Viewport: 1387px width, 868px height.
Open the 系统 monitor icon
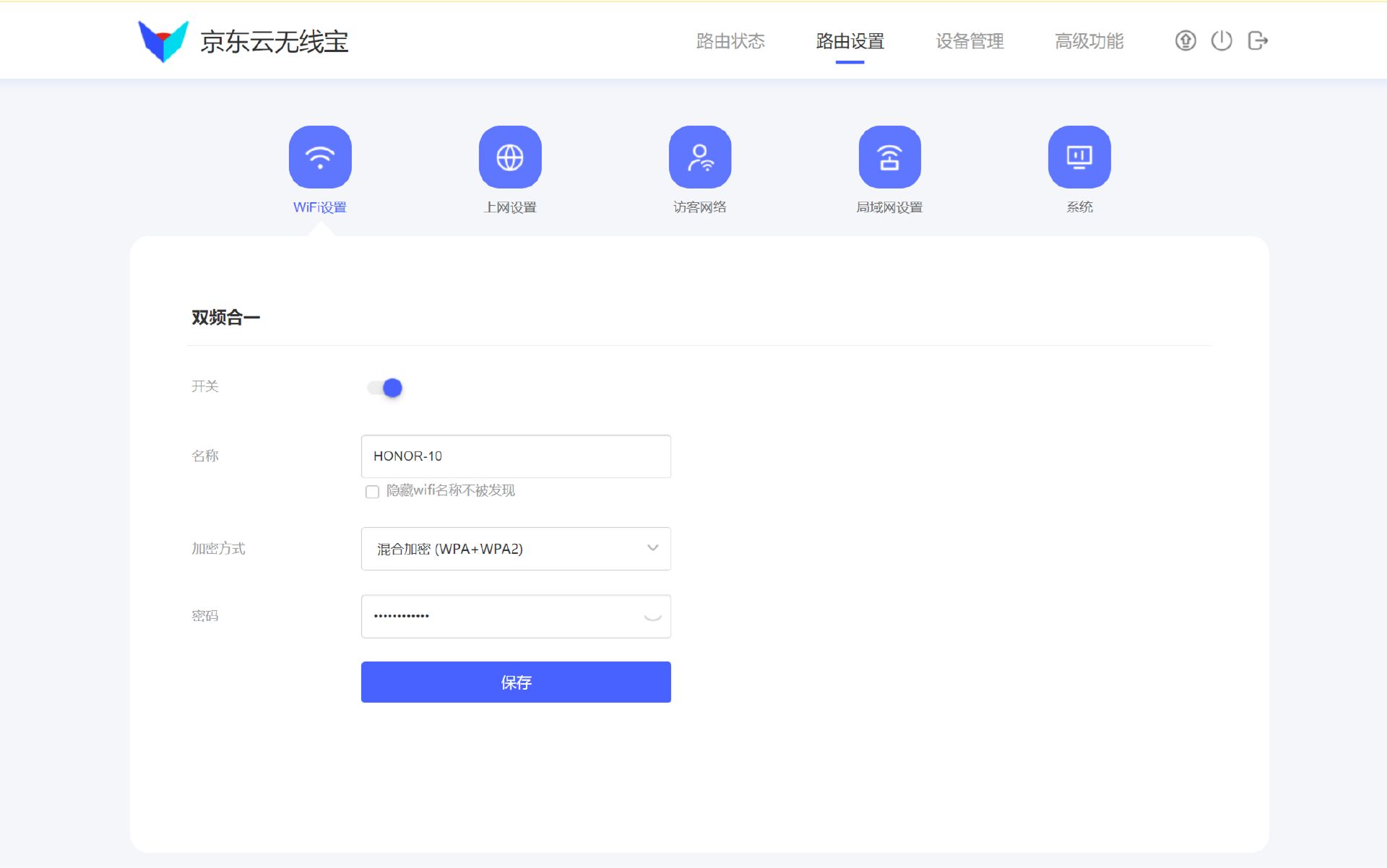pyautogui.click(x=1079, y=157)
